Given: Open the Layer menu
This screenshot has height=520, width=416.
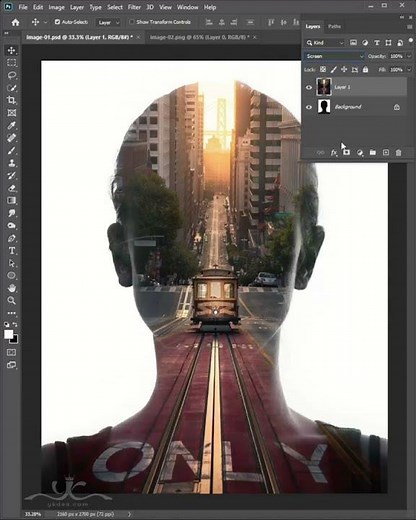Looking at the screenshot, I should coord(76,7).
